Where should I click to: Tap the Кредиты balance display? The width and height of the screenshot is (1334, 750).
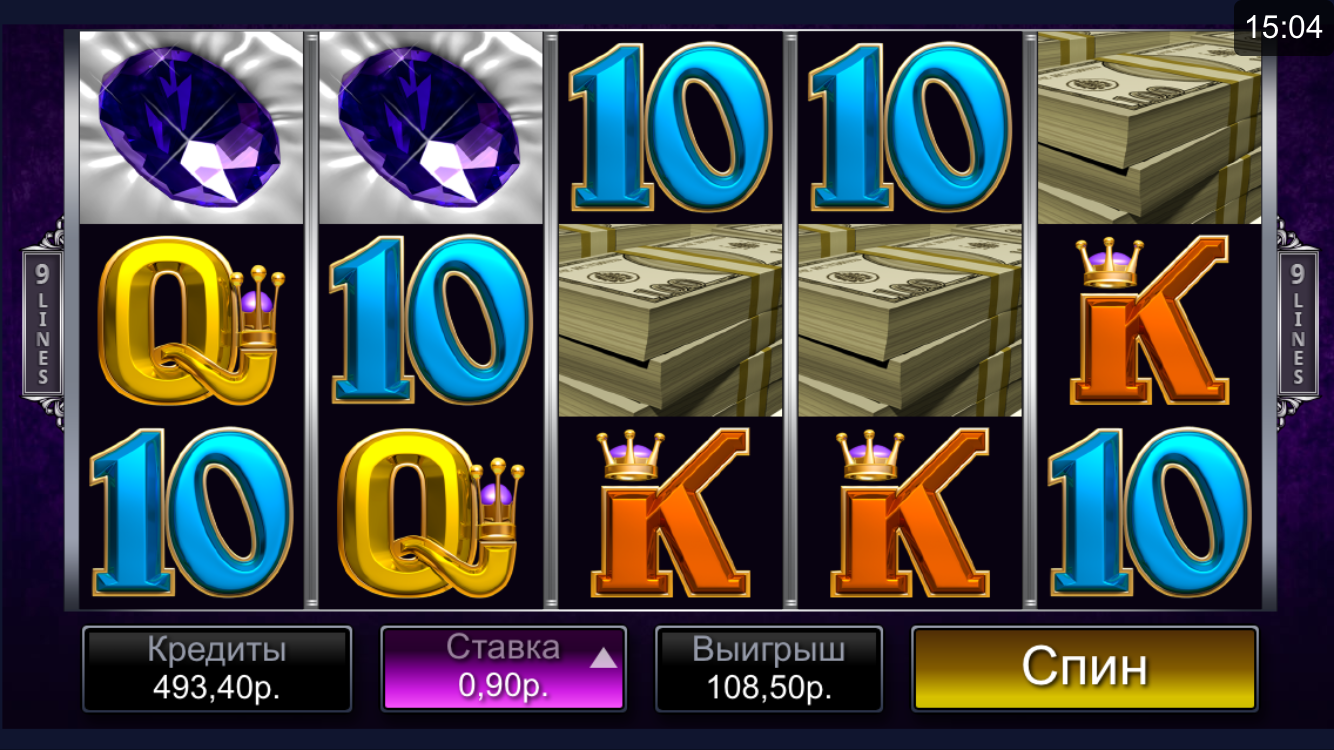click(217, 669)
